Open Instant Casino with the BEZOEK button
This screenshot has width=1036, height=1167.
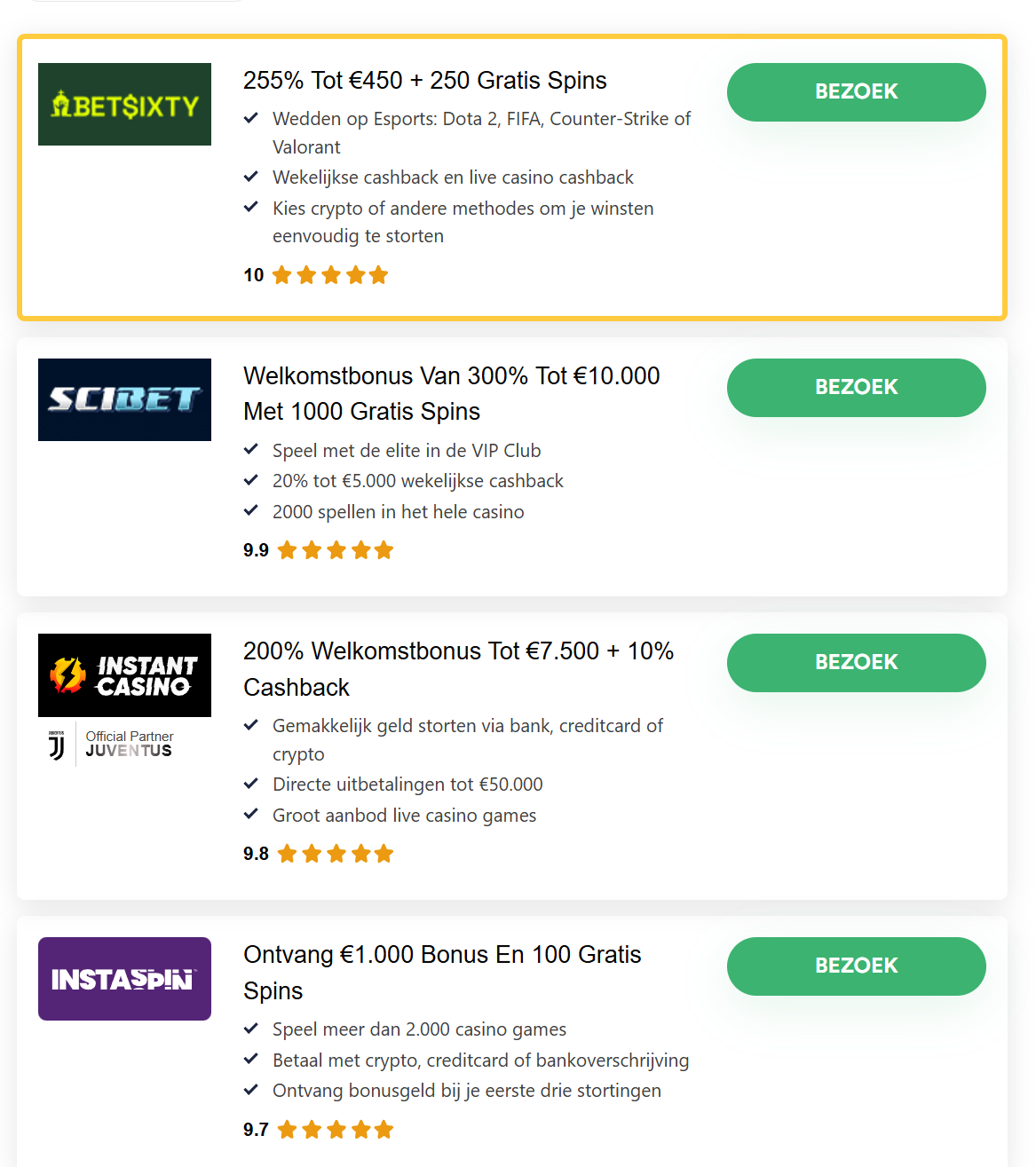[856, 663]
